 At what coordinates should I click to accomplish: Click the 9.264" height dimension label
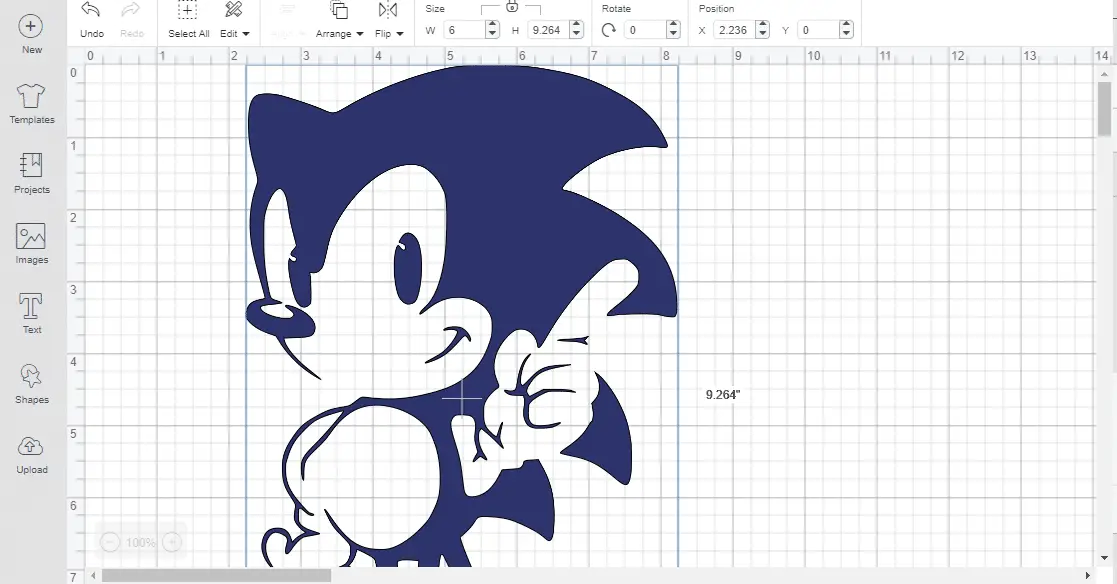(x=723, y=395)
